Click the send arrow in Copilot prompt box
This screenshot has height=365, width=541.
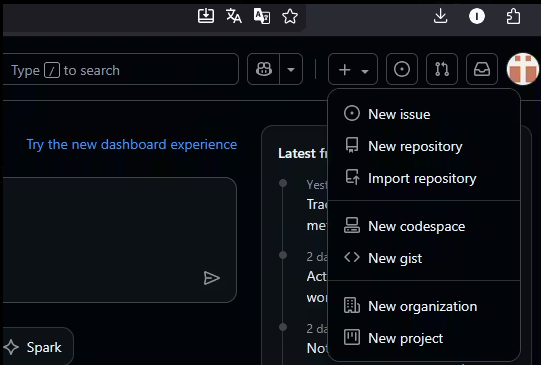[212, 278]
